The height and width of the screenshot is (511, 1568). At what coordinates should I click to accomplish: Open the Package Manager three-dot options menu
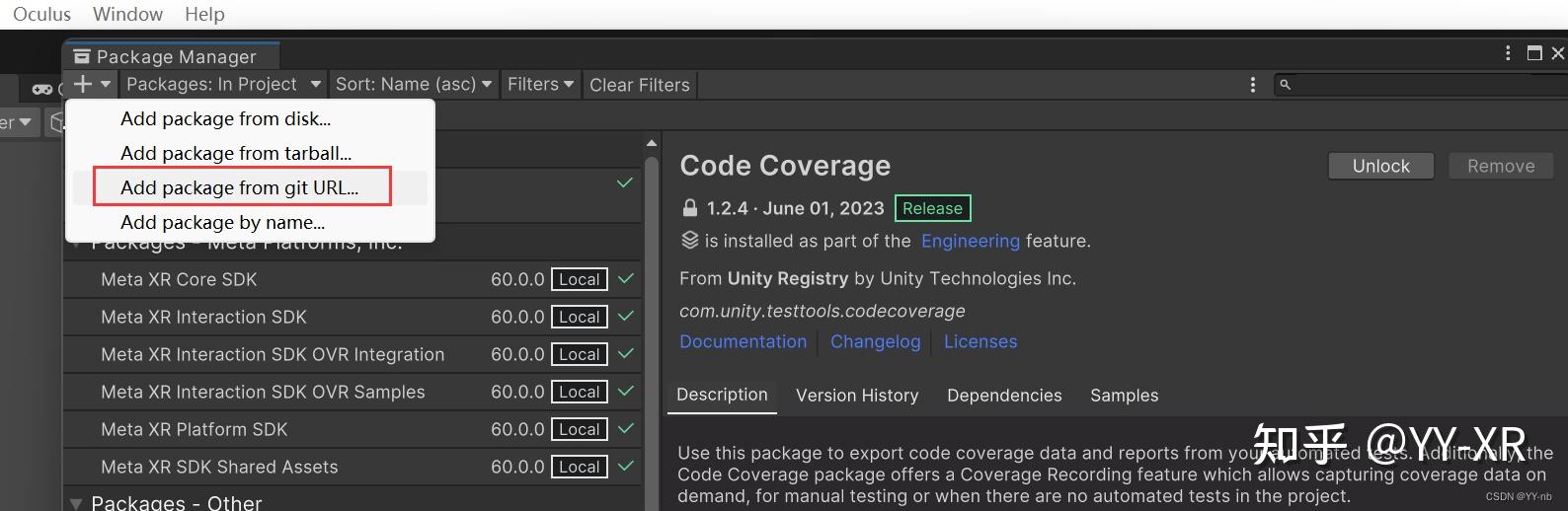point(1253,85)
